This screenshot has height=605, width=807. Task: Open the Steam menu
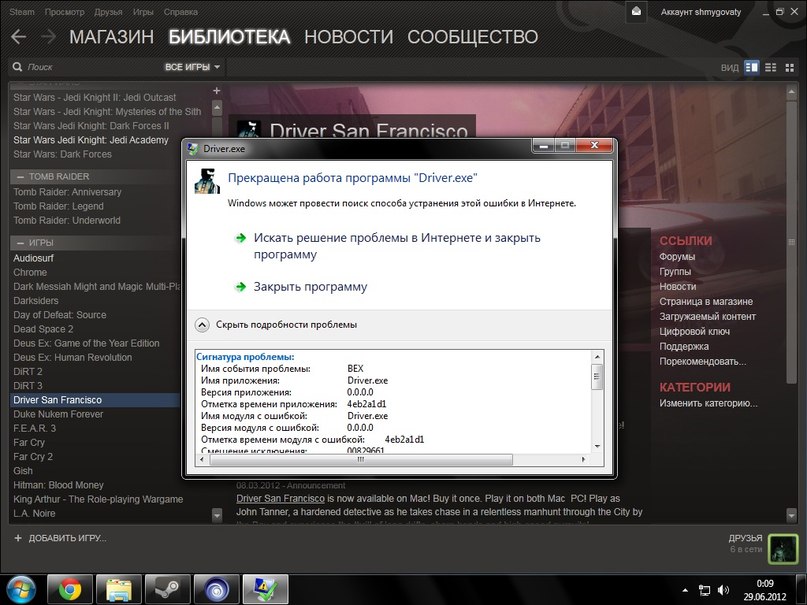[x=22, y=12]
